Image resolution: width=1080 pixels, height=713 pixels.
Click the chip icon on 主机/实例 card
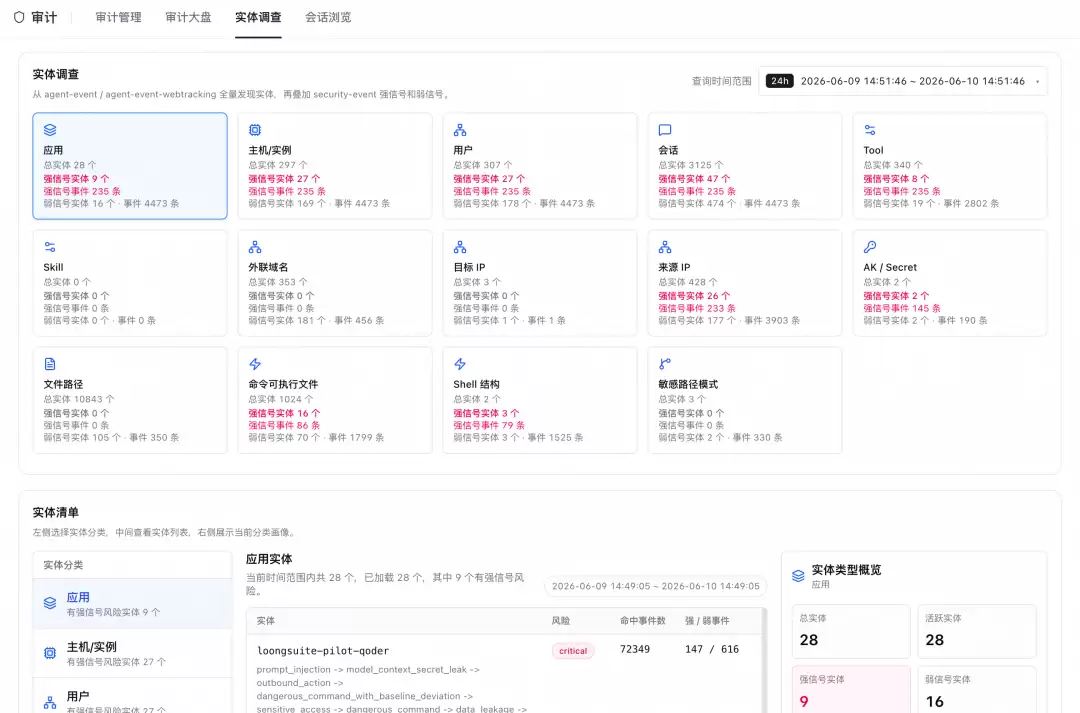click(255, 130)
